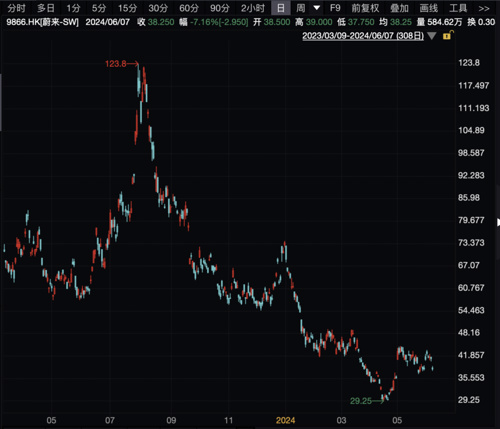Image resolution: width=500 pixels, height=429 pixels.
Task: Open the F9 detail view
Action: click(x=335, y=8)
